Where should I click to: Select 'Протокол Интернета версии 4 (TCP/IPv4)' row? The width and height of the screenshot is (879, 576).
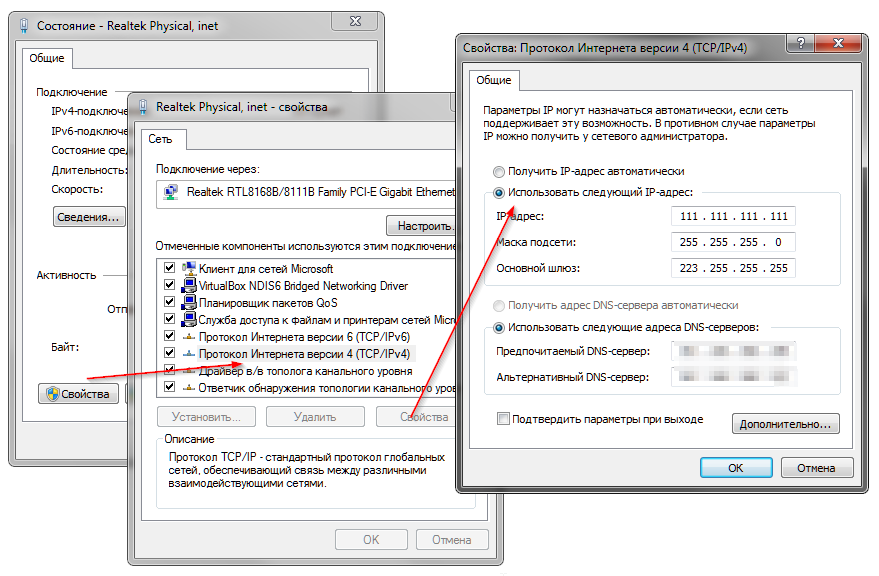304,354
